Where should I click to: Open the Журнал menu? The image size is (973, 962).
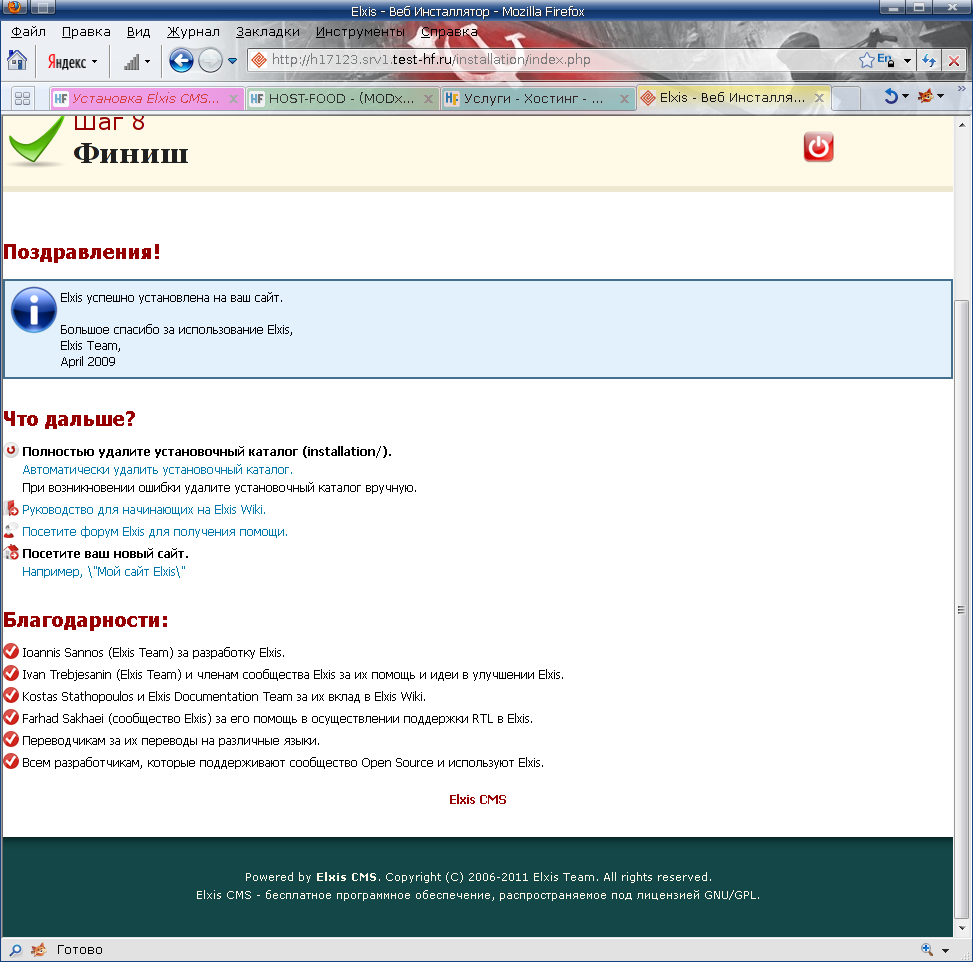pyautogui.click(x=193, y=32)
